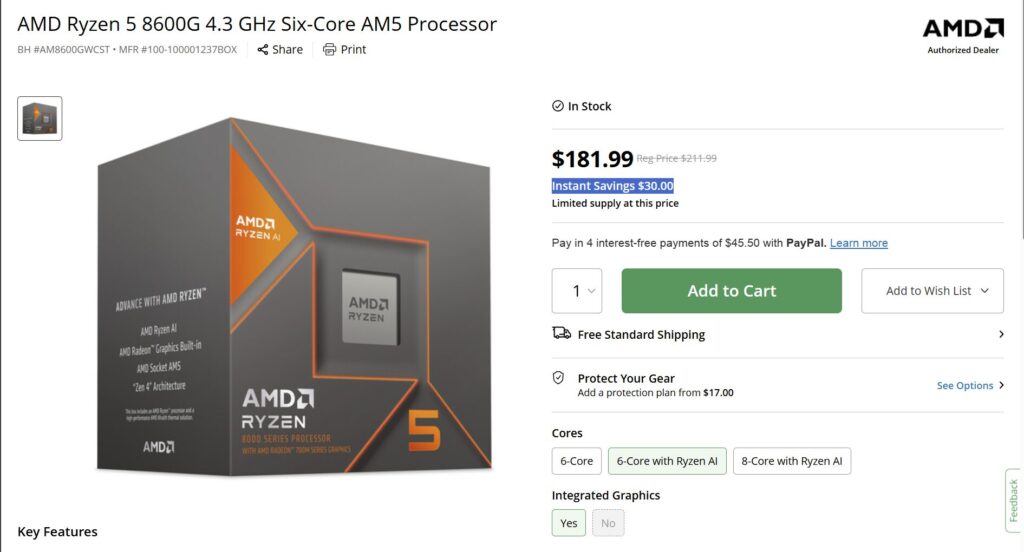Viewport: 1024px width, 552px height.
Task: Click the In Stock checkmark icon
Action: (558, 106)
